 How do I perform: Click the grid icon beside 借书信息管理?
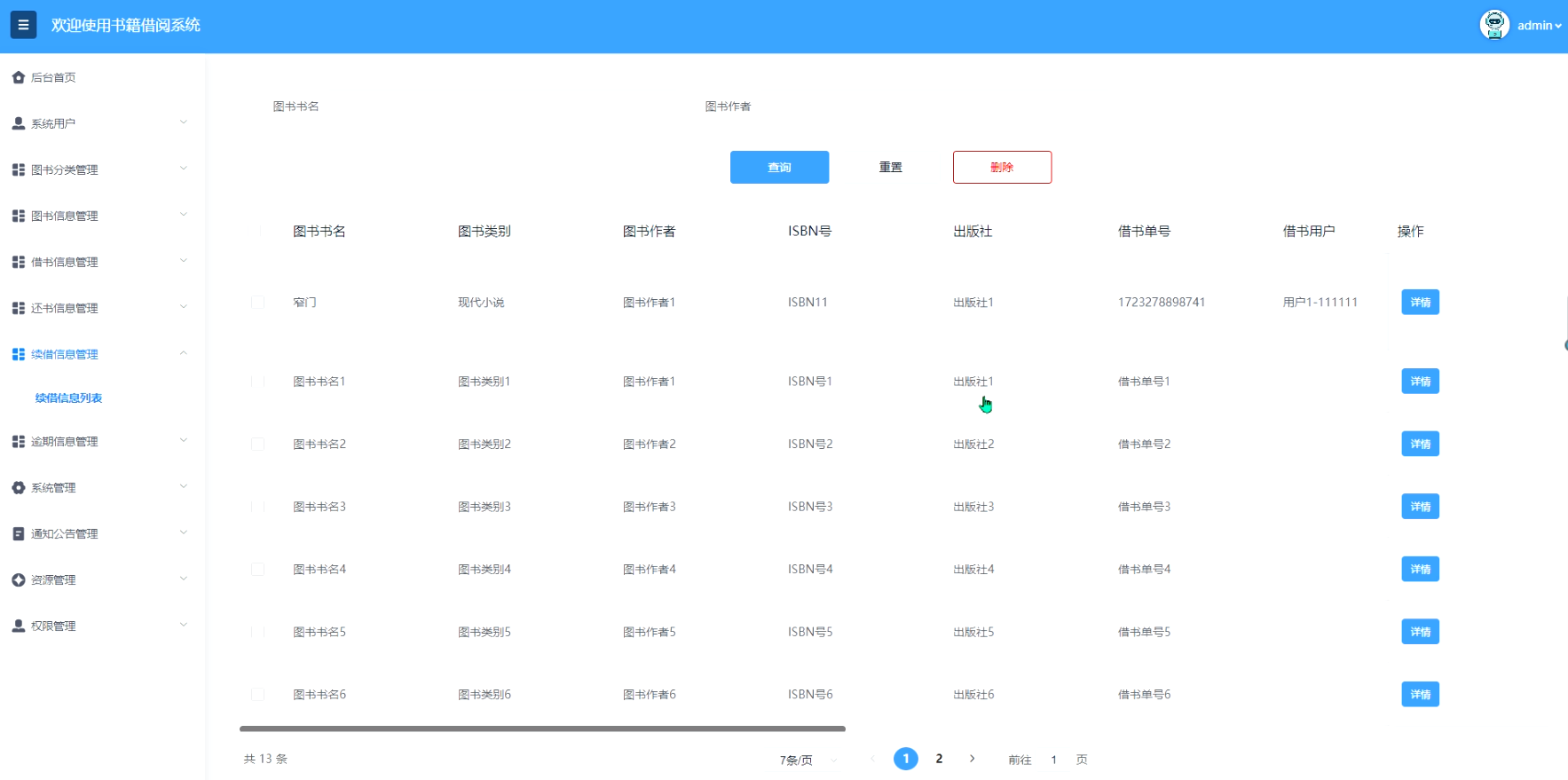pos(19,262)
